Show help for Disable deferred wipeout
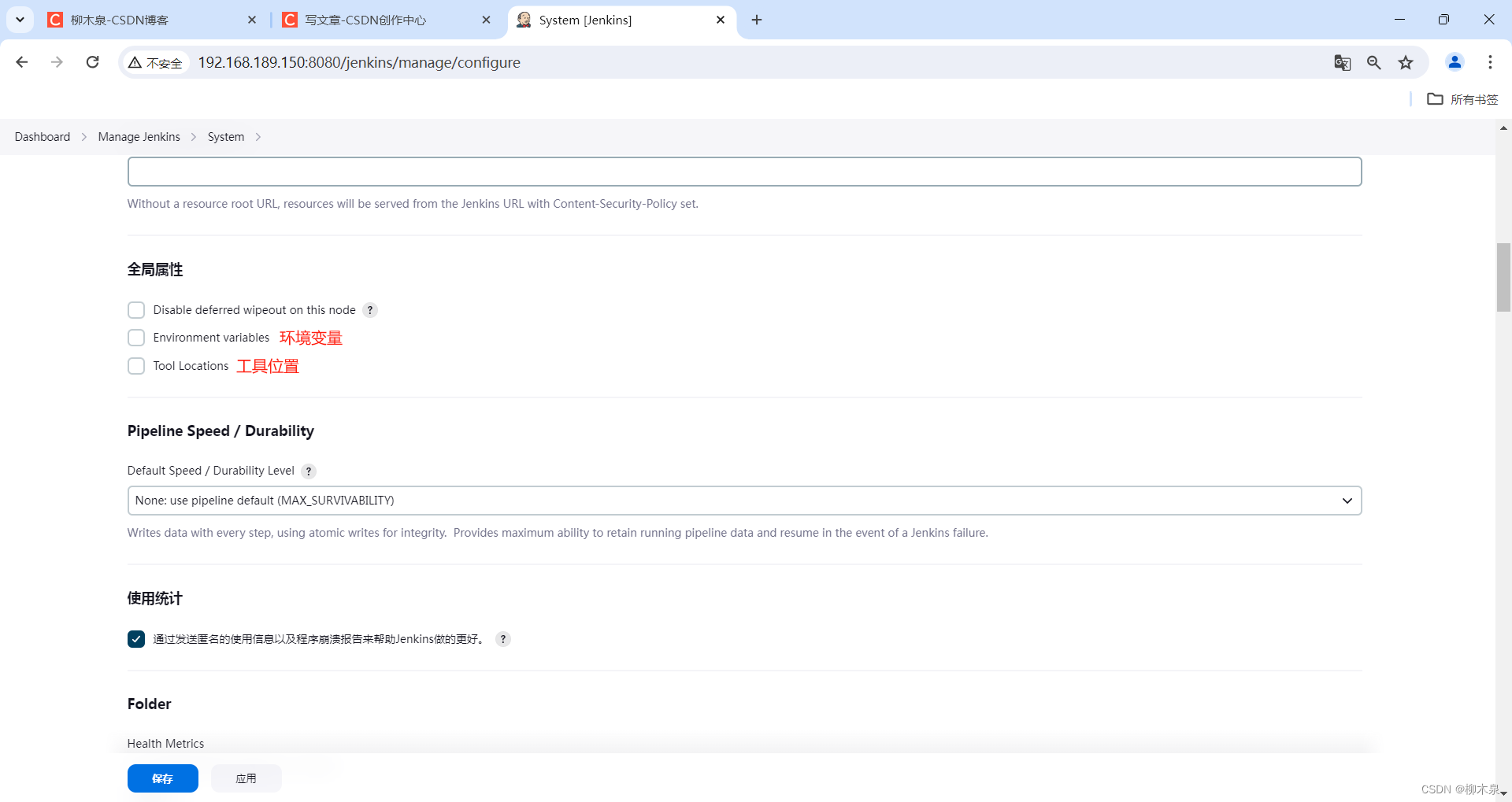 coord(370,310)
